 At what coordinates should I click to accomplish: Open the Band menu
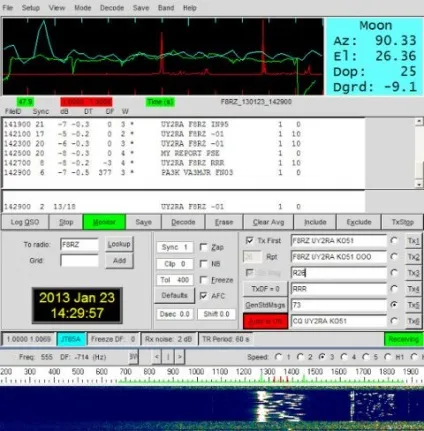tap(166, 8)
